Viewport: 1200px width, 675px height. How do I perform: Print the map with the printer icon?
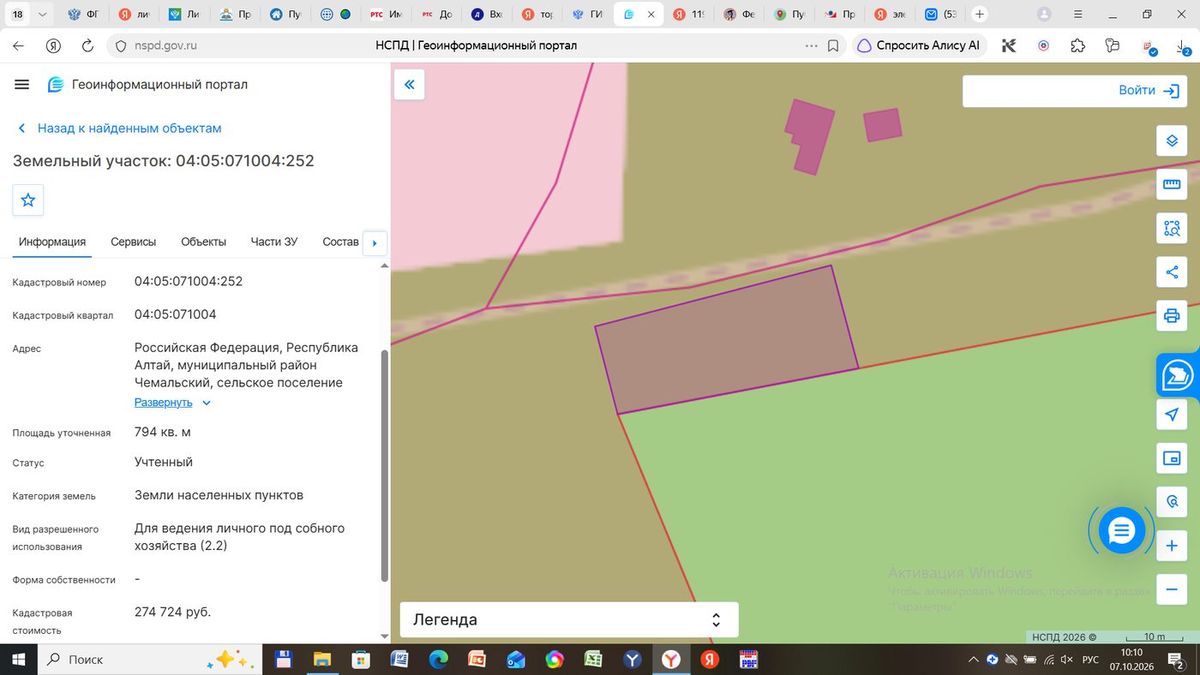click(1171, 316)
